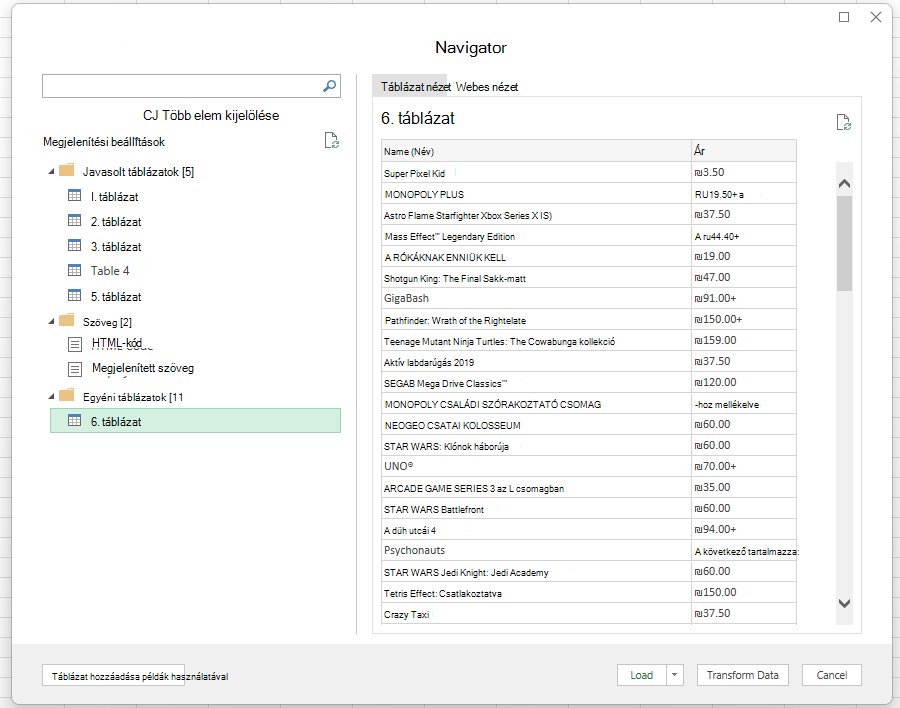Click the 6. táblázat preview heading
The image size is (900, 708).
417,118
